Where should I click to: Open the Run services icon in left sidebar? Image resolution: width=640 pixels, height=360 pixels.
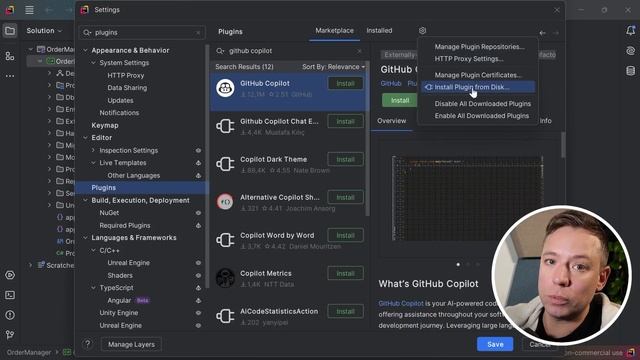click(x=10, y=275)
